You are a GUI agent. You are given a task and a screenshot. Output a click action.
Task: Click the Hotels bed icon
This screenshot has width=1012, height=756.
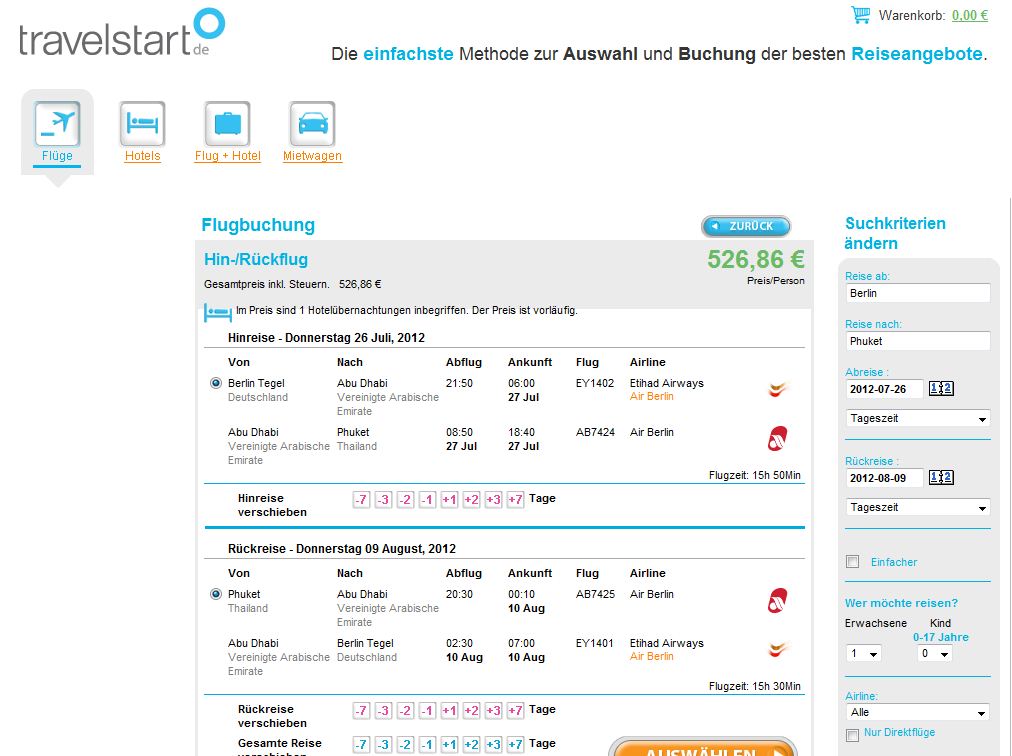click(143, 123)
